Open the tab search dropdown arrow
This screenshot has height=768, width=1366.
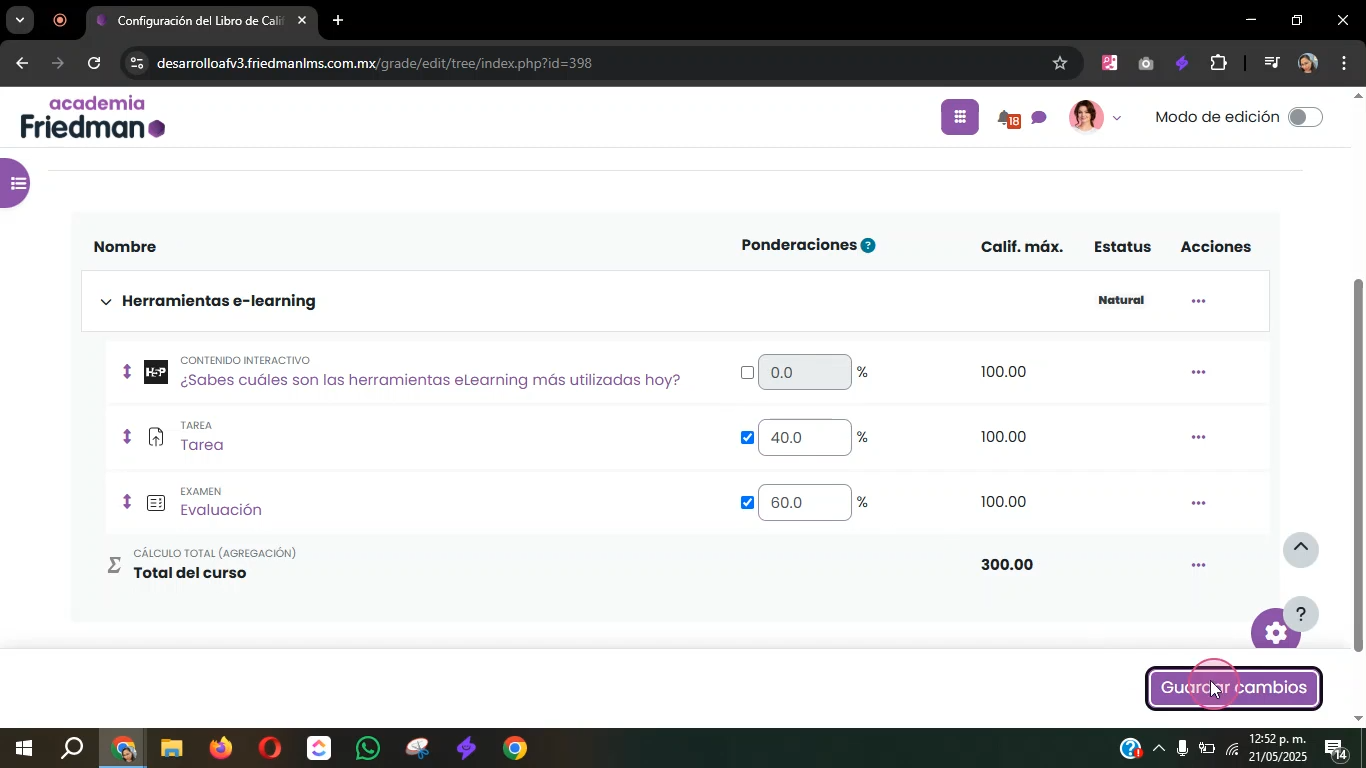pyautogui.click(x=19, y=20)
